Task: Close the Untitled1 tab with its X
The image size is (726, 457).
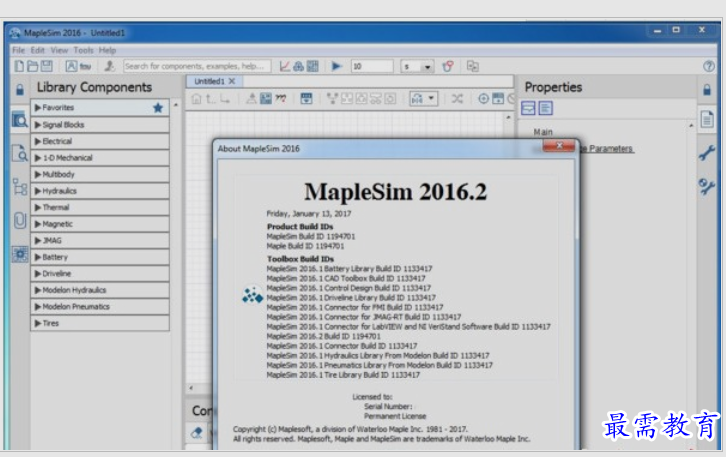Action: (x=232, y=81)
